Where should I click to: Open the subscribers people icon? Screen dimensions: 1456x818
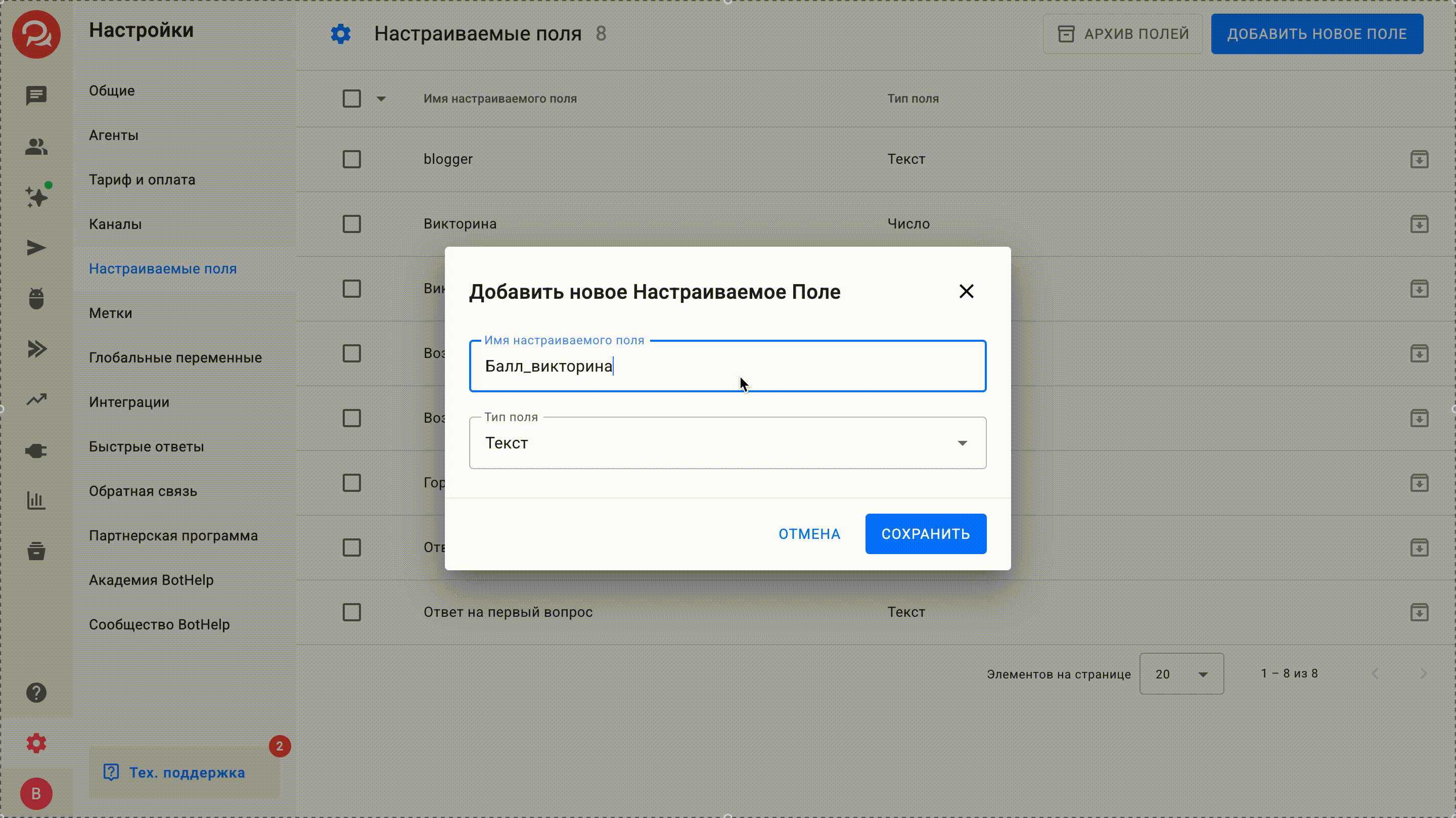click(36, 147)
